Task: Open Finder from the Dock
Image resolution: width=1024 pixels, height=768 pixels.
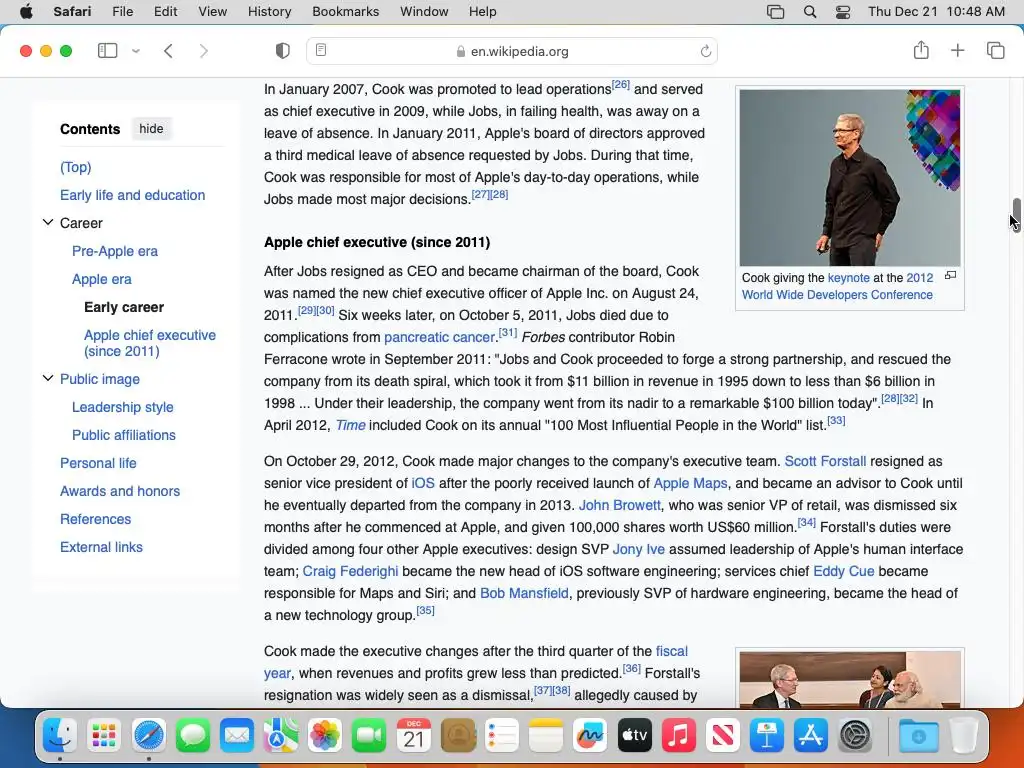Action: [60, 736]
